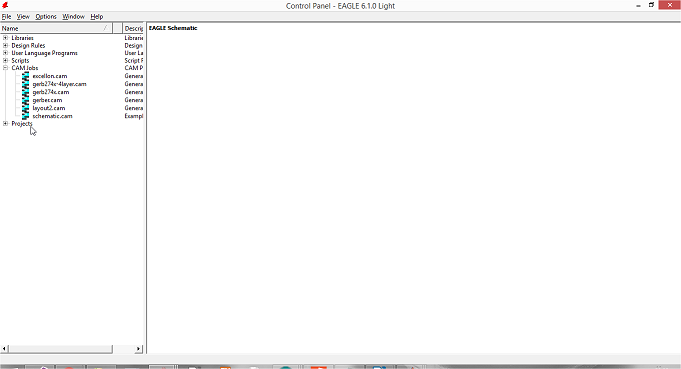The height and width of the screenshot is (369, 681).
Task: Select the Projects entry
Action: coord(22,124)
